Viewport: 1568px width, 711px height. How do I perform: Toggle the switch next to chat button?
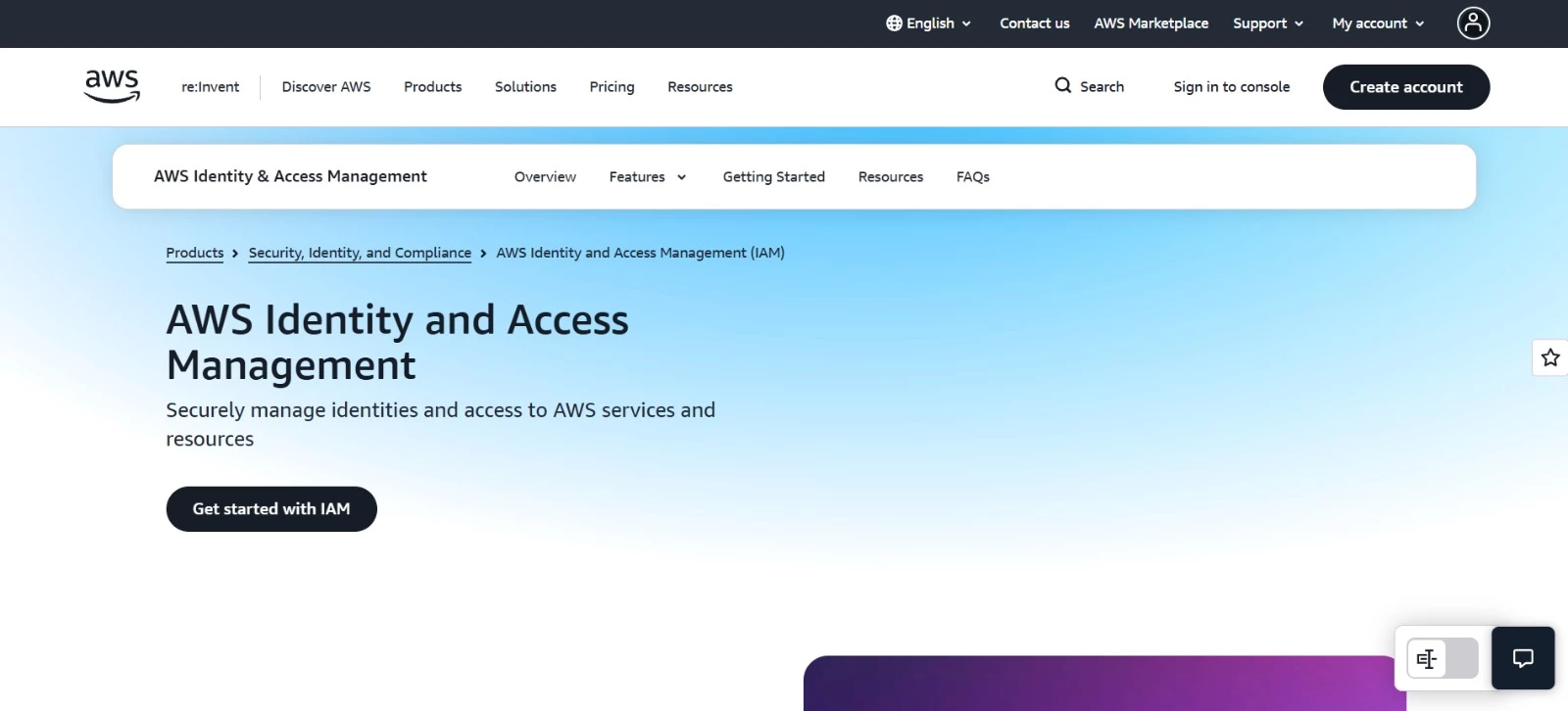click(1443, 658)
